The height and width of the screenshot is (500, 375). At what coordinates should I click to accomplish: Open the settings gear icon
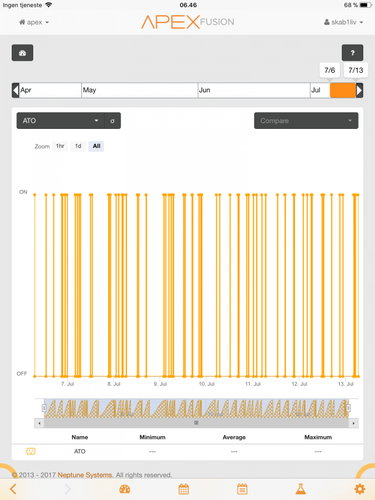(360, 489)
